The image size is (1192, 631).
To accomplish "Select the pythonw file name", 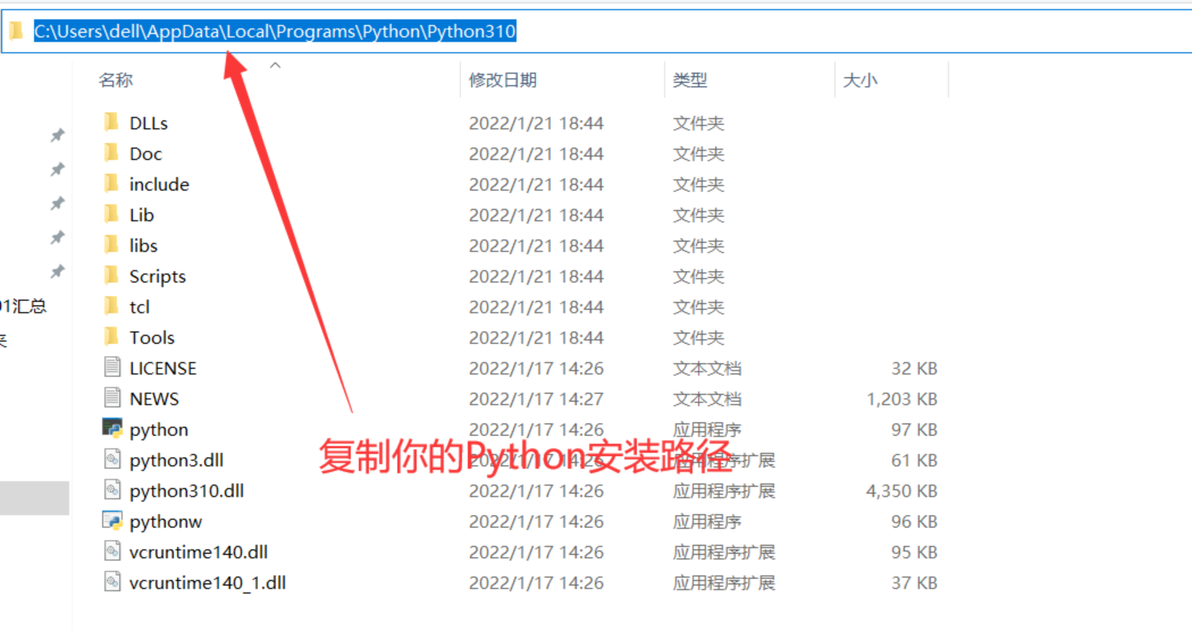I will point(166,522).
